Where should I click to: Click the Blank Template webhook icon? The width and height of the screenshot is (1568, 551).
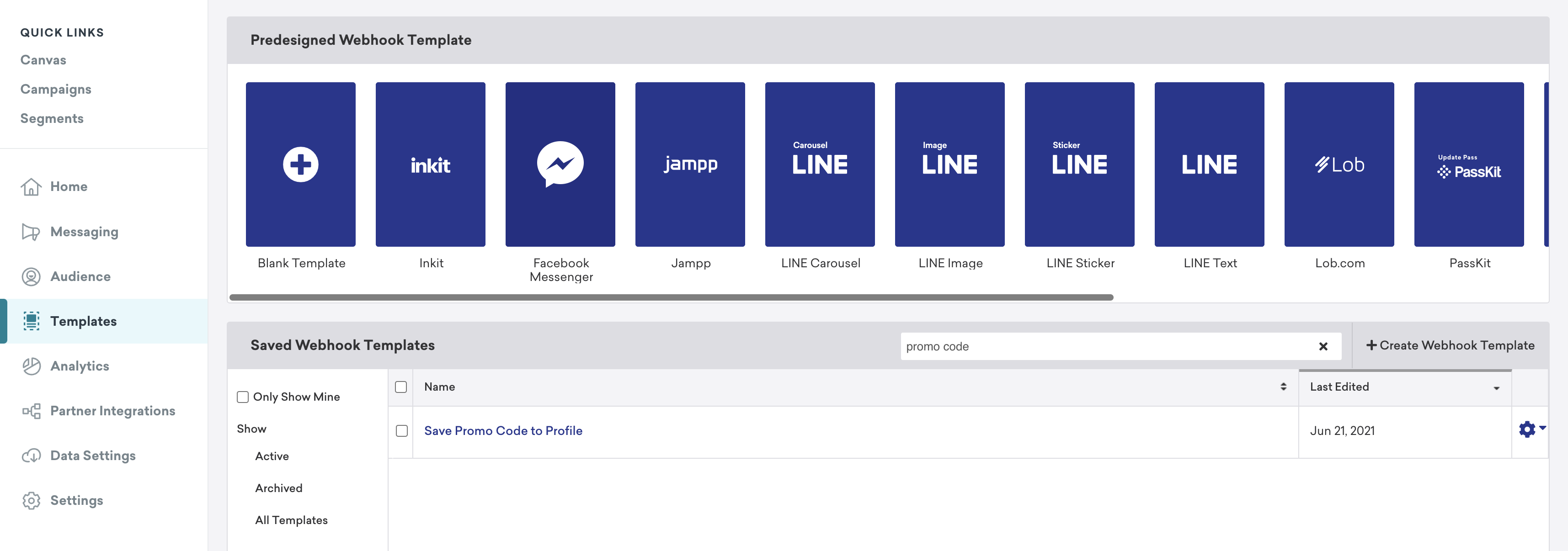pos(300,164)
